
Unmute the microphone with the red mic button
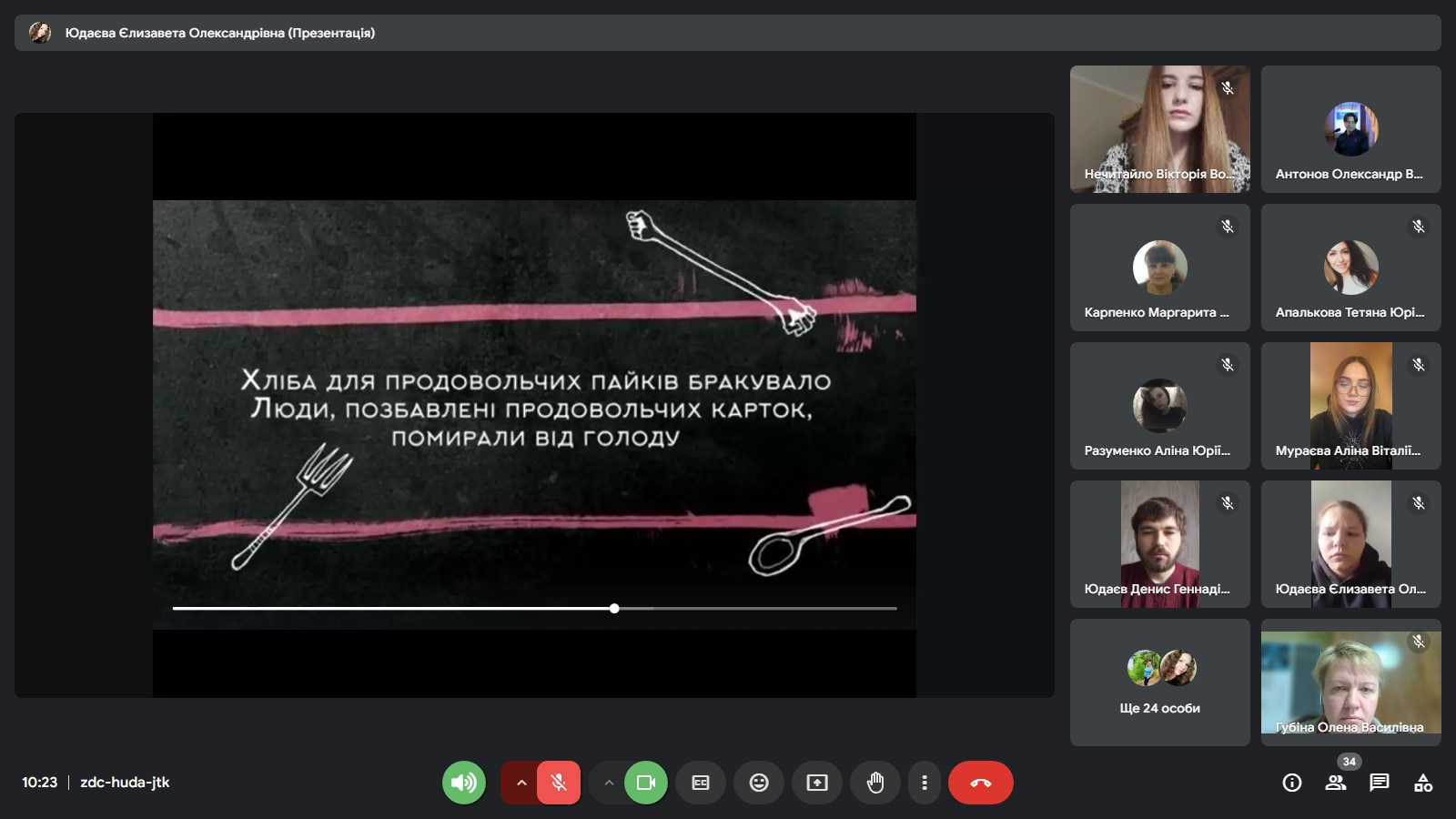coord(559,783)
